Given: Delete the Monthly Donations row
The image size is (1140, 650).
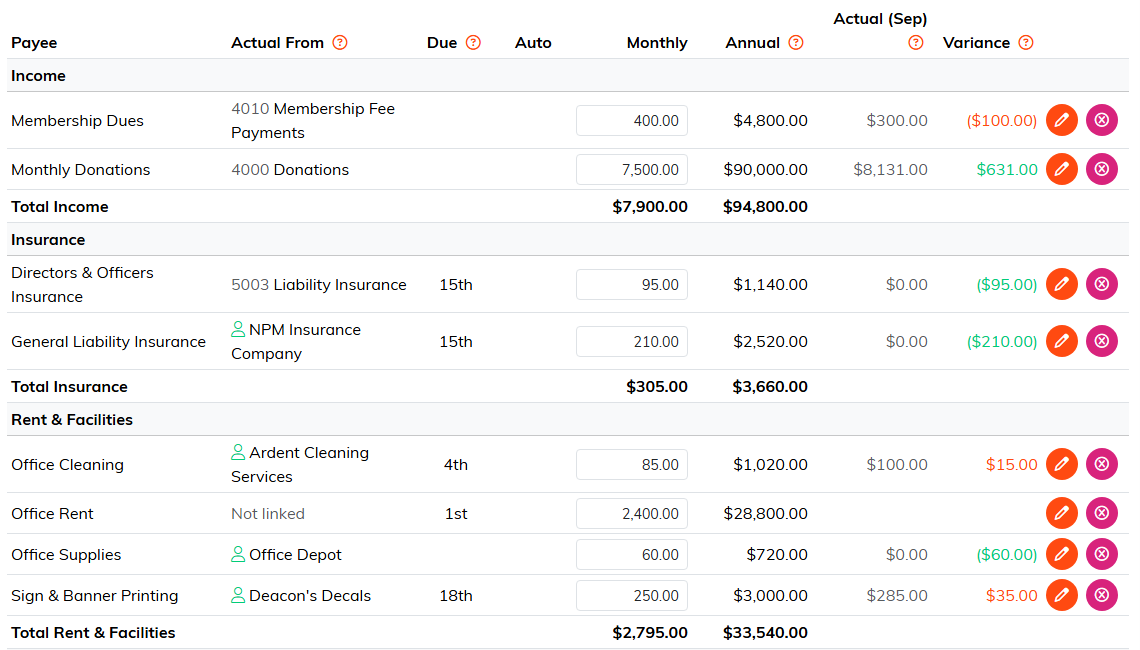Looking at the screenshot, I should tap(1101, 169).
